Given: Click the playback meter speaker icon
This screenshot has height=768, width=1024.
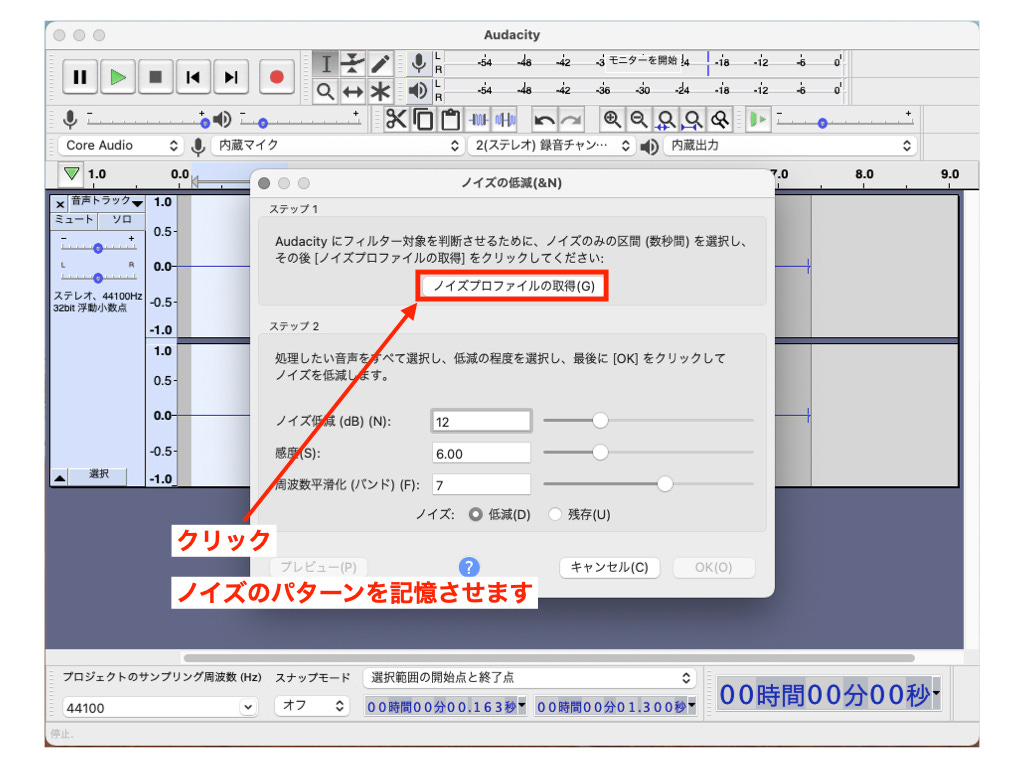Looking at the screenshot, I should 418,90.
